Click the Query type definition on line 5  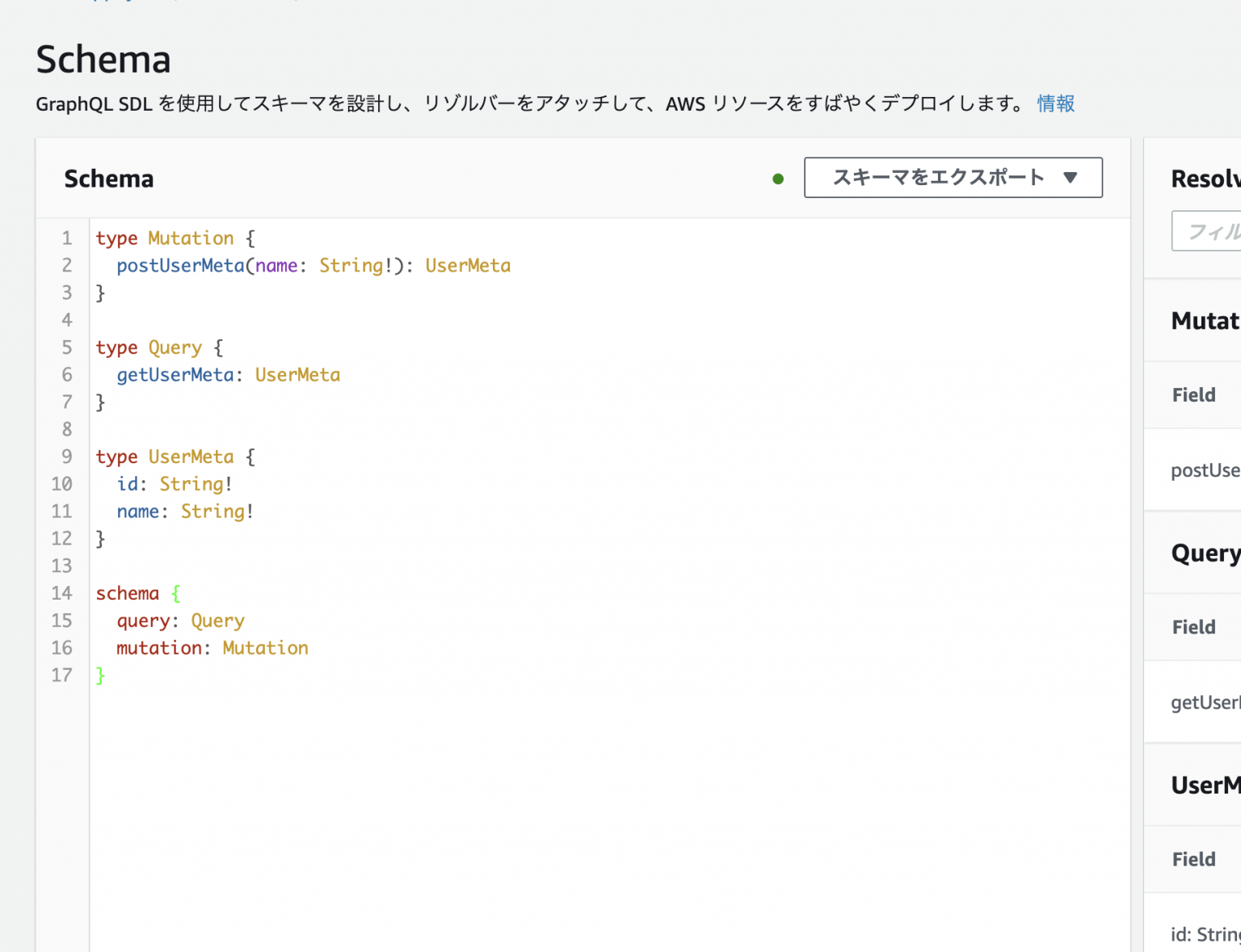(x=175, y=347)
